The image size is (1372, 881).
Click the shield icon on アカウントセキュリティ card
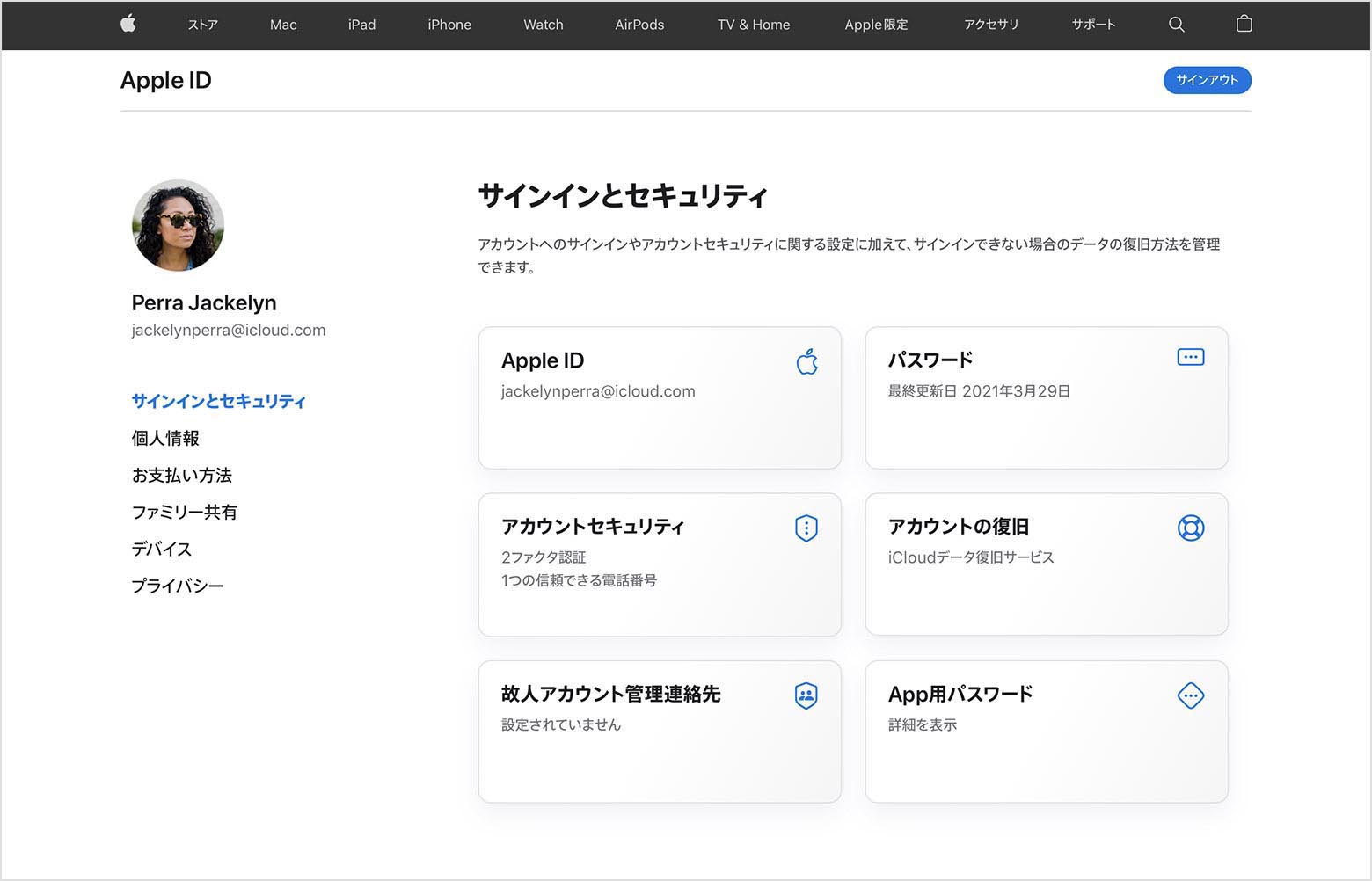[806, 528]
